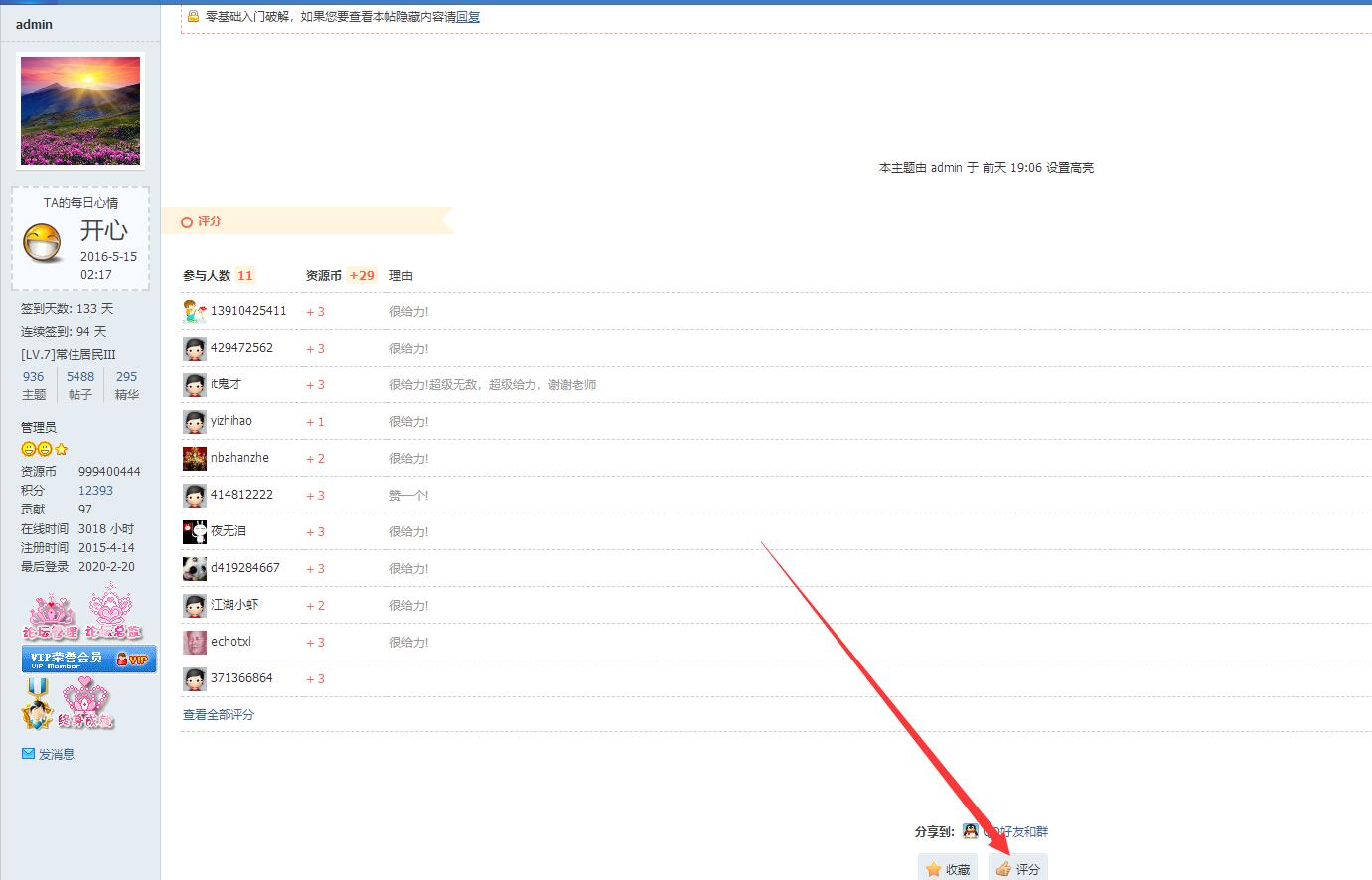Open avatar of user yizhihao

click(195, 421)
